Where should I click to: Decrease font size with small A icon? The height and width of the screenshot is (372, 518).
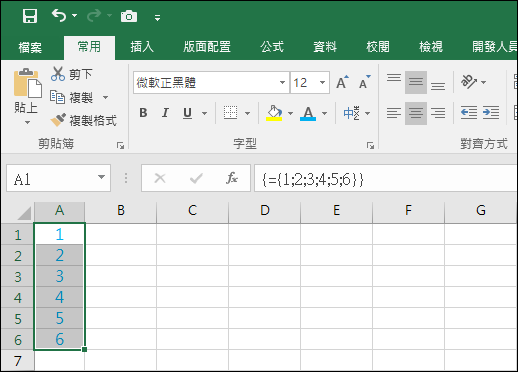point(364,82)
